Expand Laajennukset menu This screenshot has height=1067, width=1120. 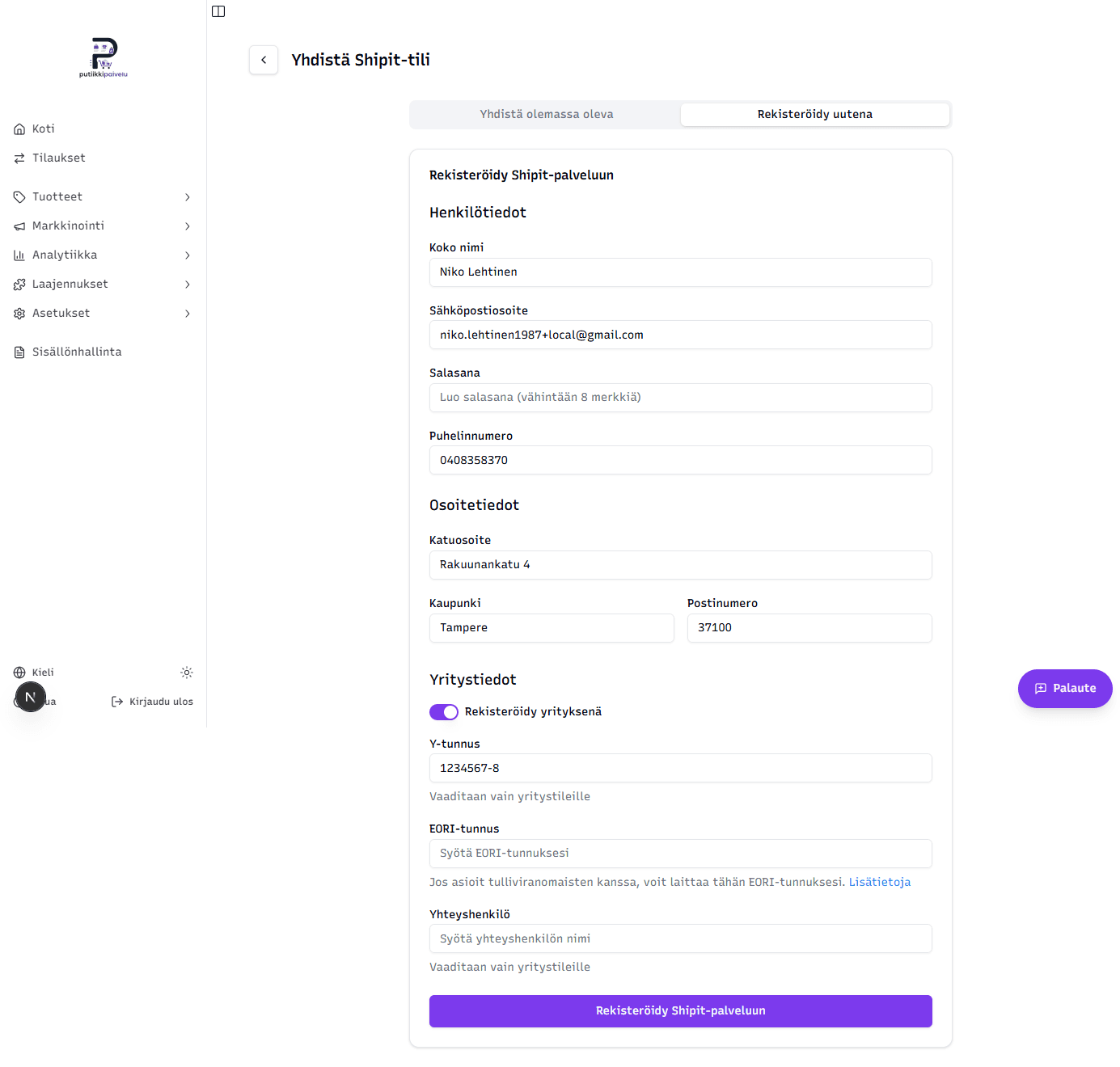[104, 285]
